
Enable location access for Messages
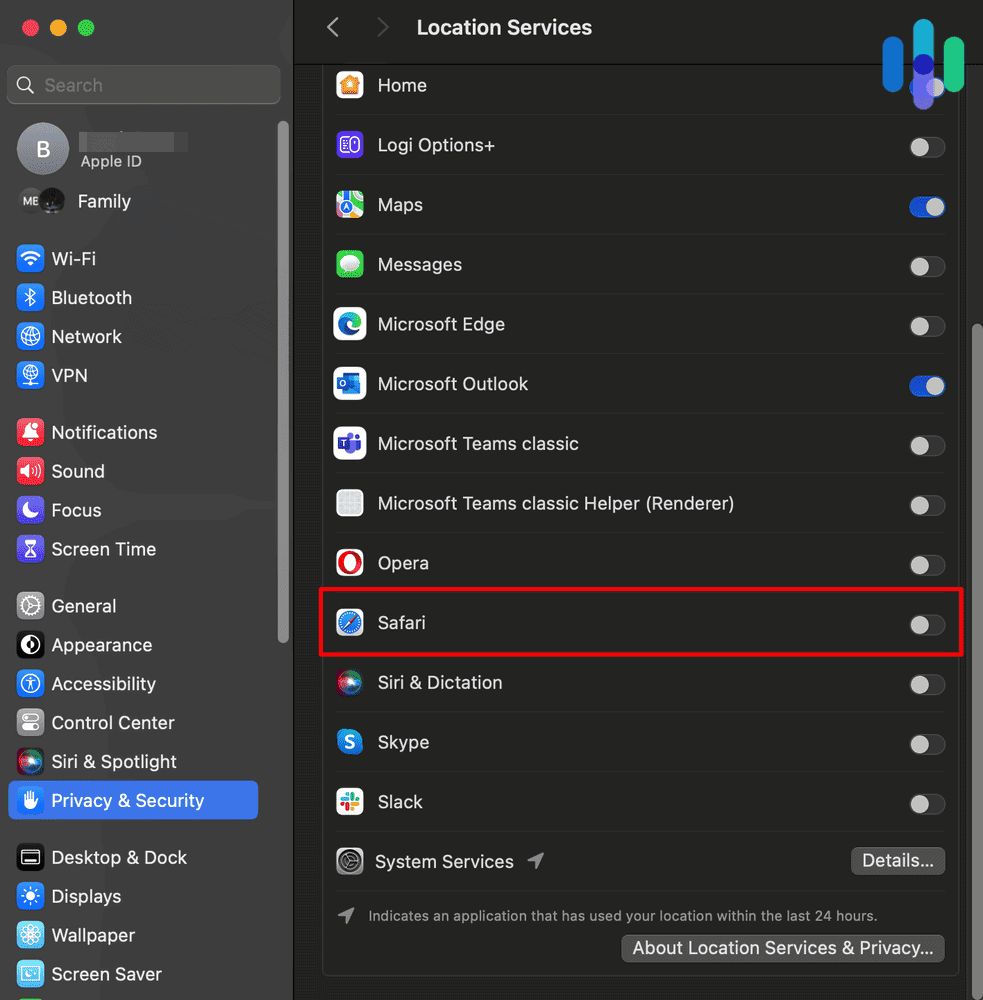(926, 266)
